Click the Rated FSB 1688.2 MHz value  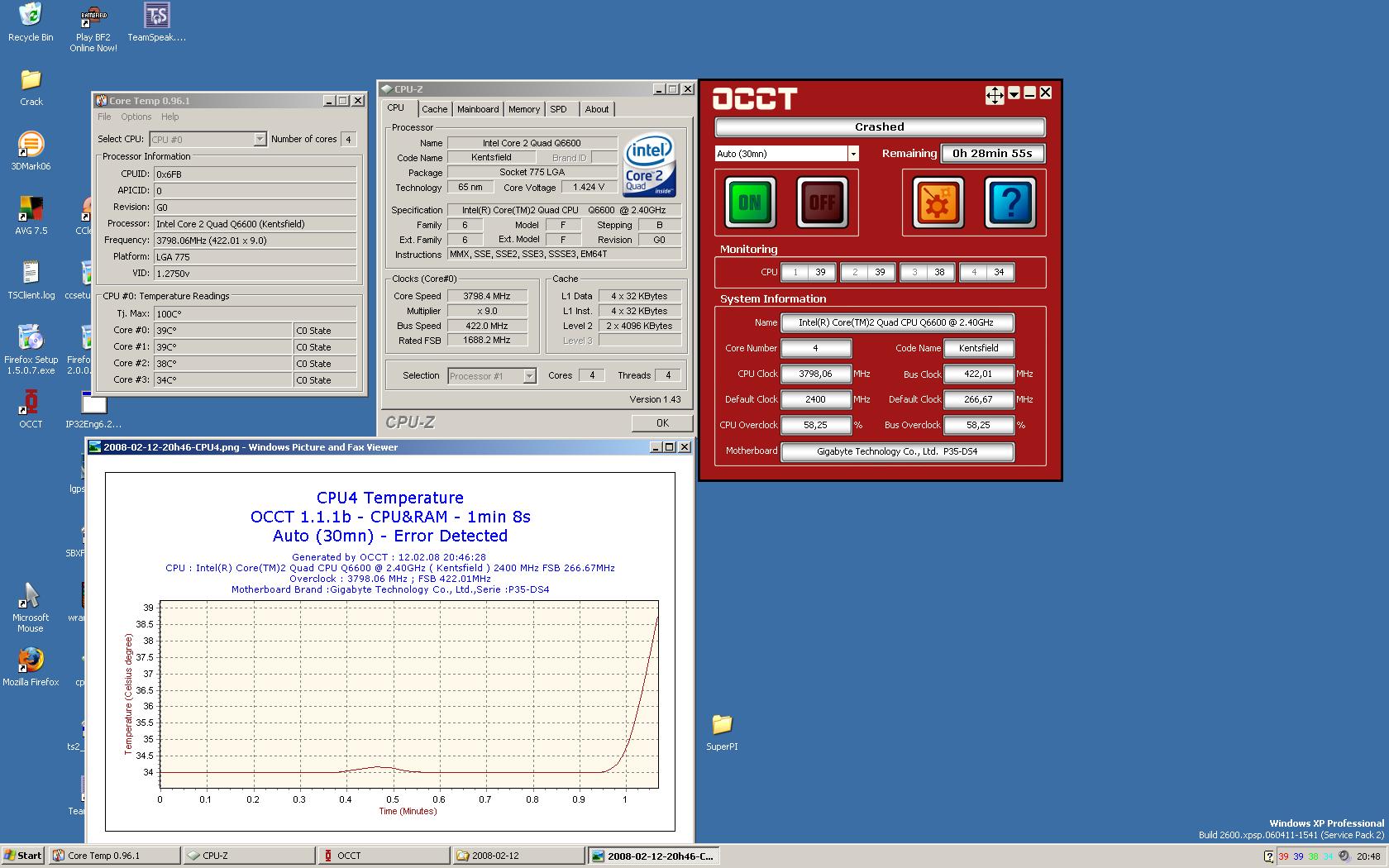click(x=487, y=341)
